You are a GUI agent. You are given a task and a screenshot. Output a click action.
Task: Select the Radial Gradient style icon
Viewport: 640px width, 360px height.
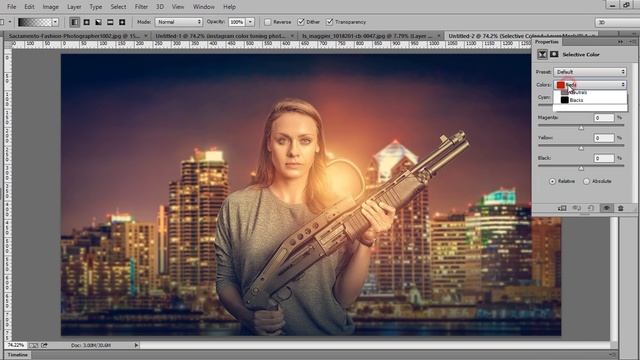pyautogui.click(x=87, y=22)
